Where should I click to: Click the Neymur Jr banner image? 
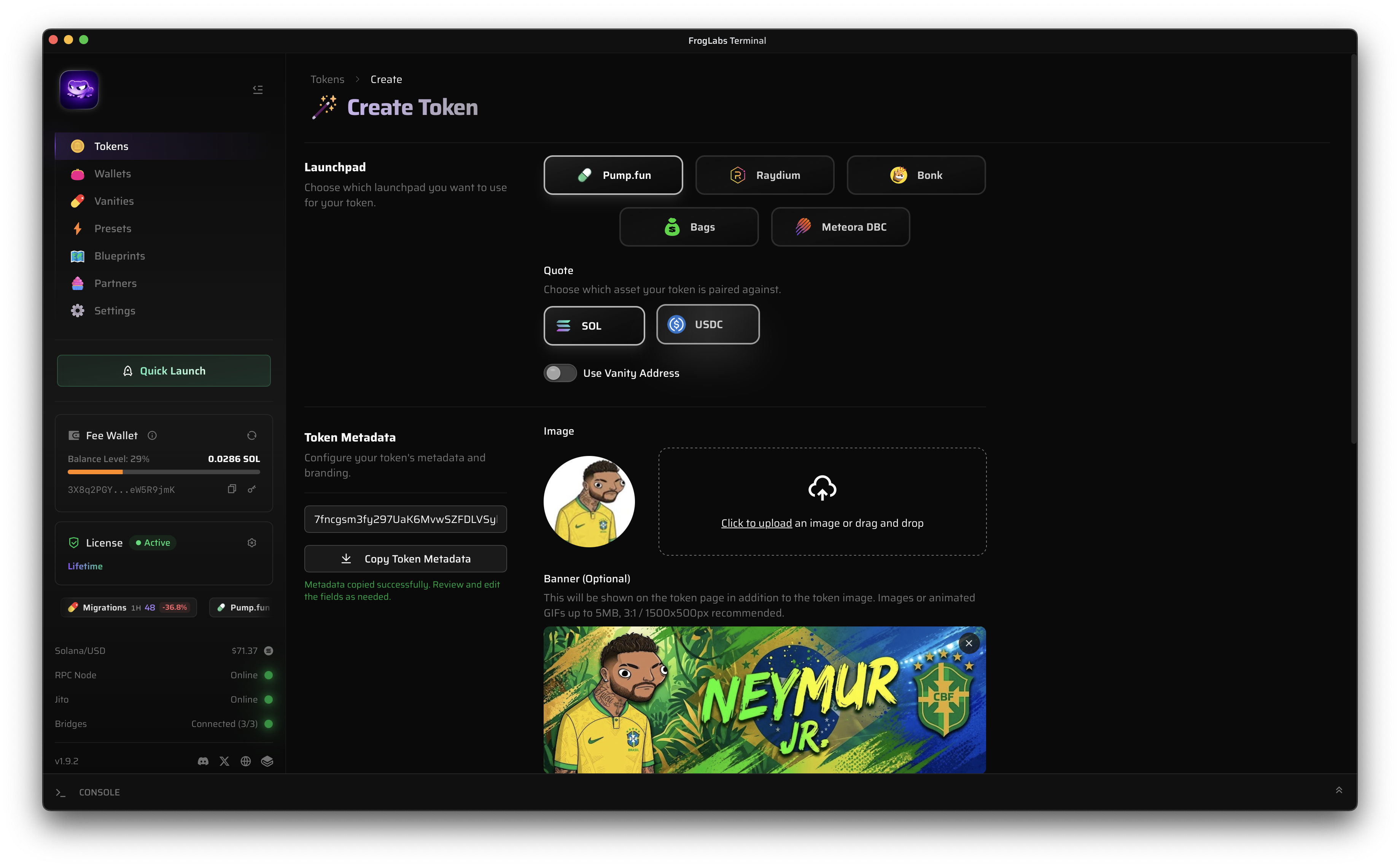pyautogui.click(x=764, y=700)
